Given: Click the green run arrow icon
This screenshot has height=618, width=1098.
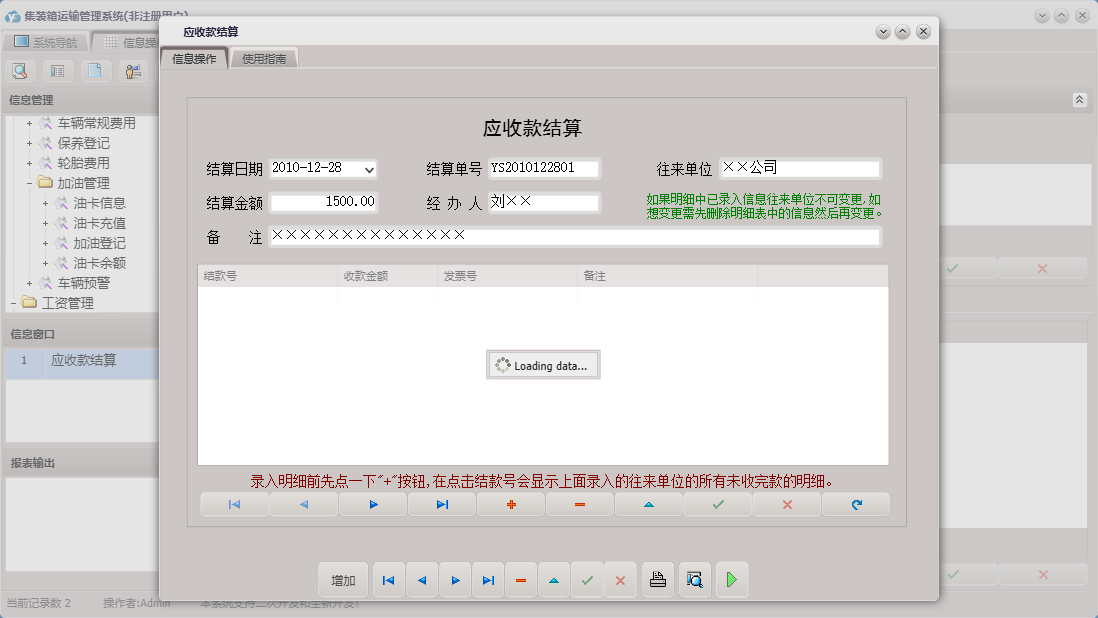Looking at the screenshot, I should 731,580.
